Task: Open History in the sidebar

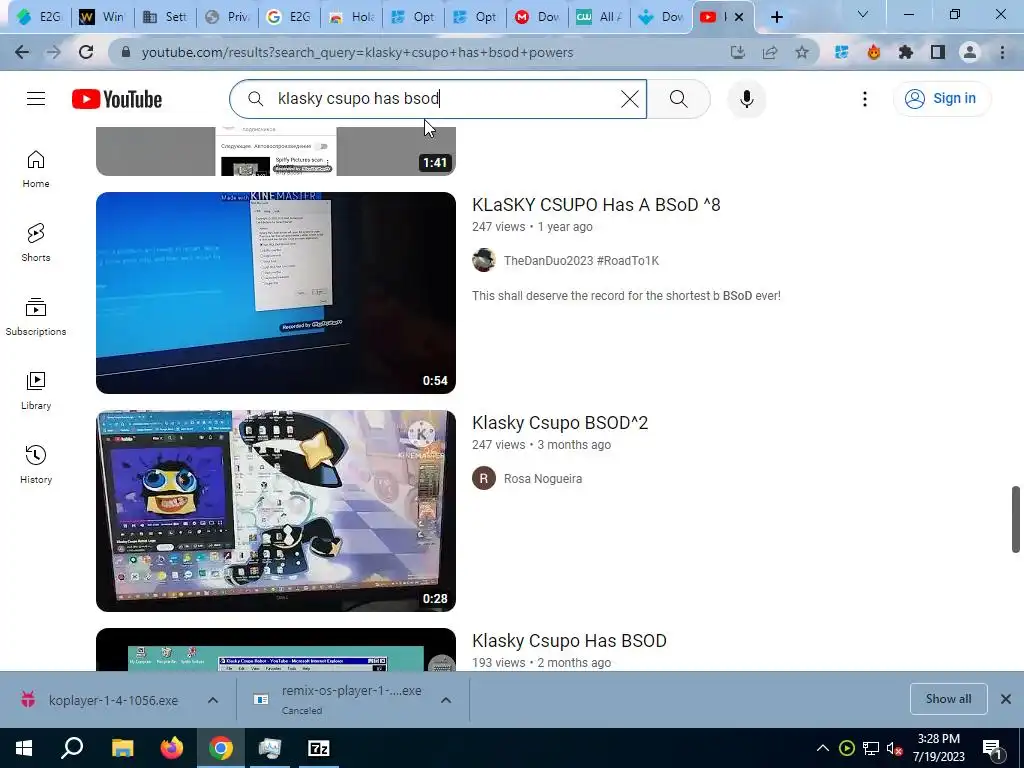Action: [36, 464]
